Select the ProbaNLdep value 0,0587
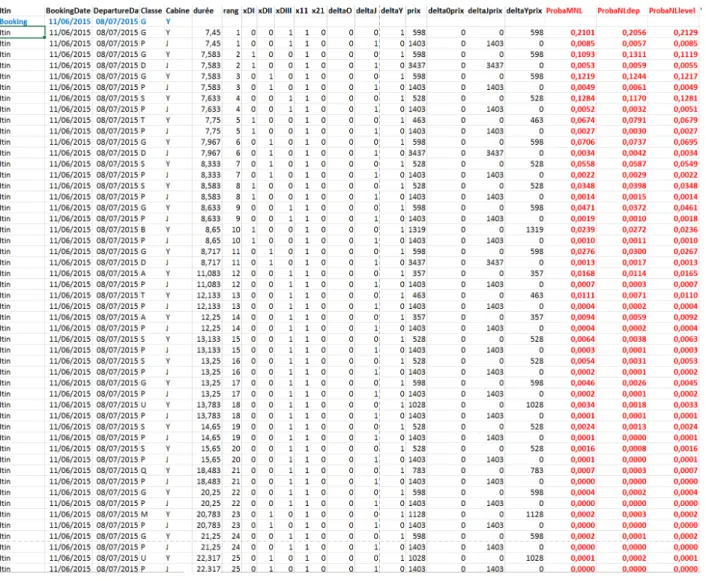Image resolution: width=706 pixels, height=581 pixels. (634, 163)
